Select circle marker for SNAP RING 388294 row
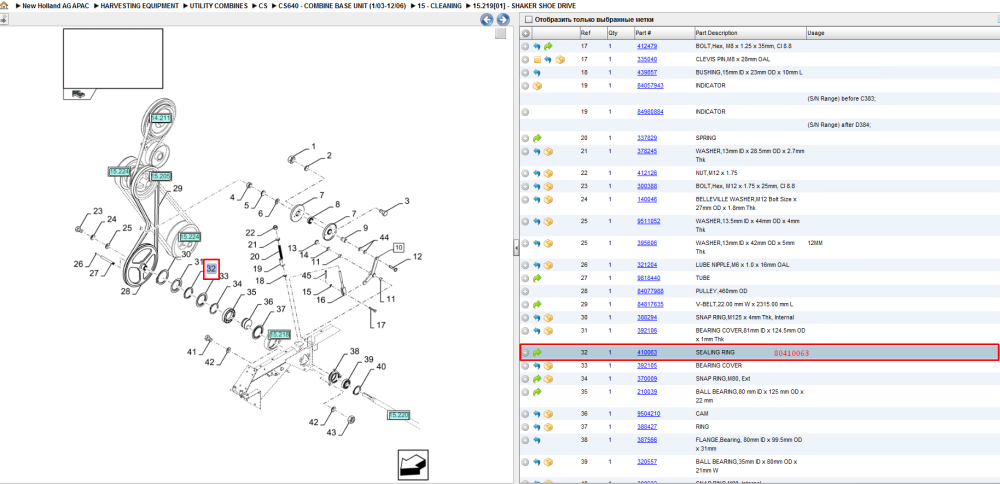 (526, 317)
